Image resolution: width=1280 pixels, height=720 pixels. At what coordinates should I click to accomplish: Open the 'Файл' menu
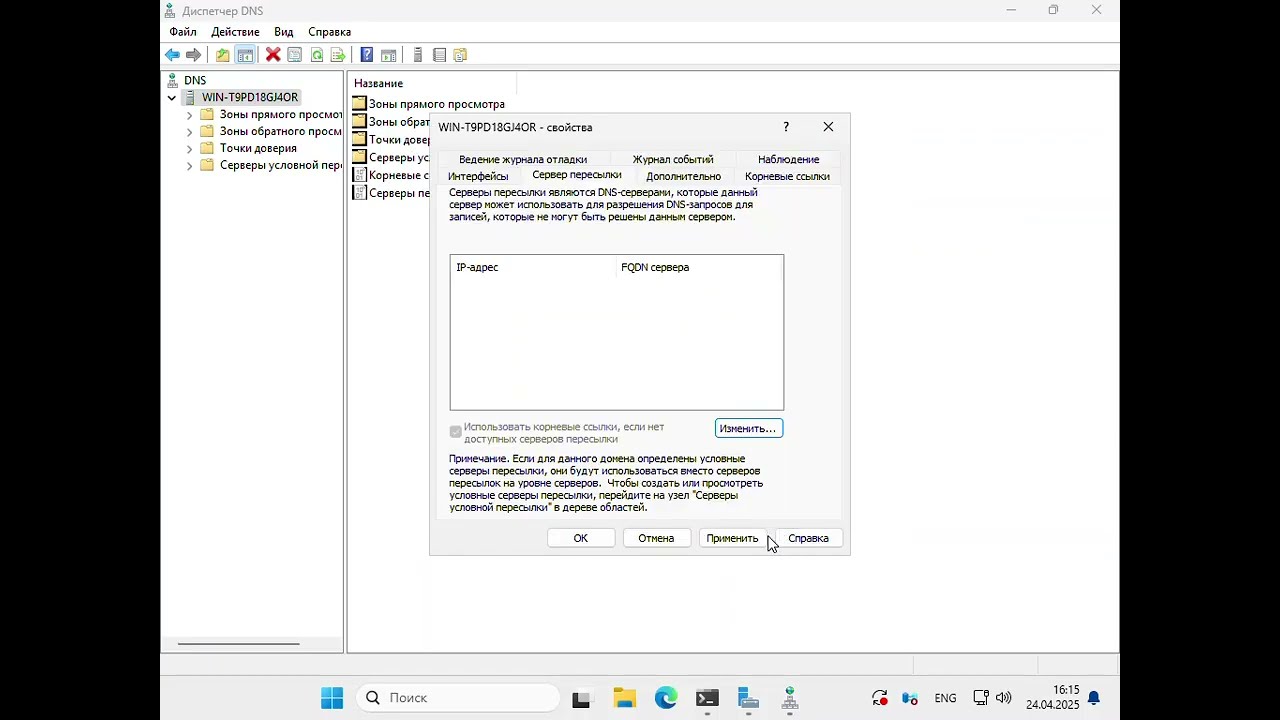[x=183, y=32]
